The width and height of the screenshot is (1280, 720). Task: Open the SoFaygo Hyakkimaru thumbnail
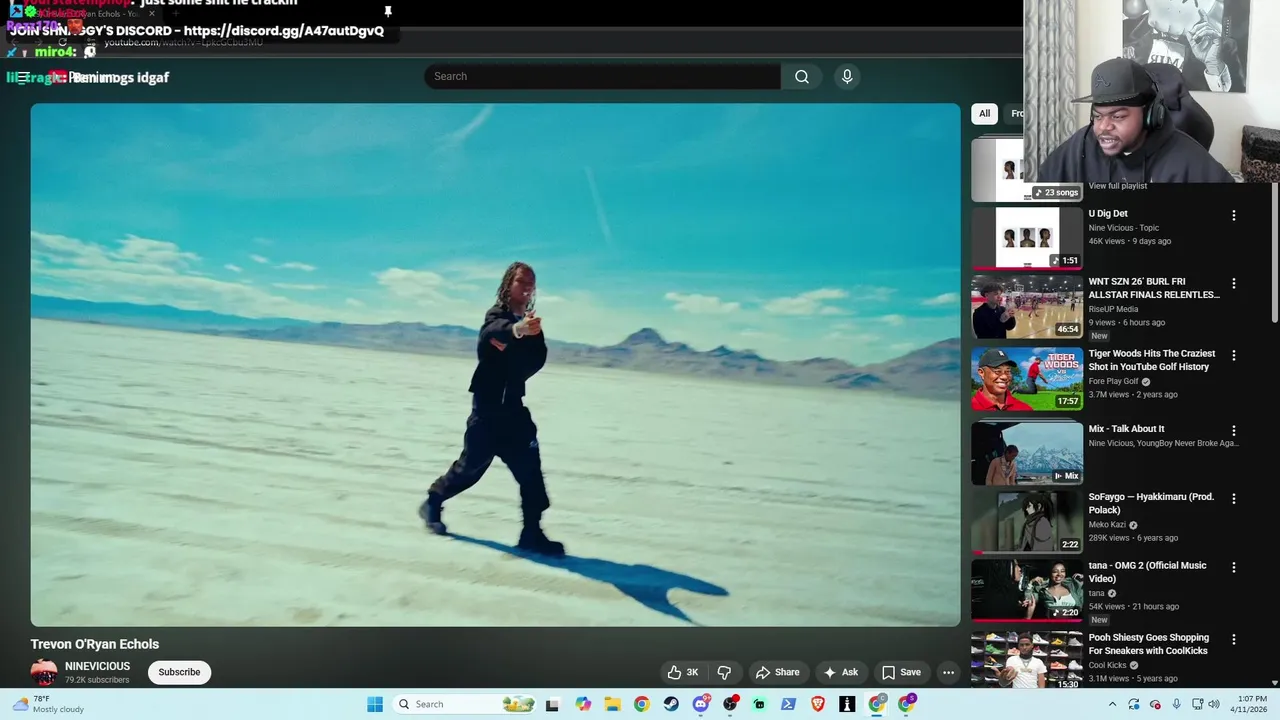point(1027,521)
